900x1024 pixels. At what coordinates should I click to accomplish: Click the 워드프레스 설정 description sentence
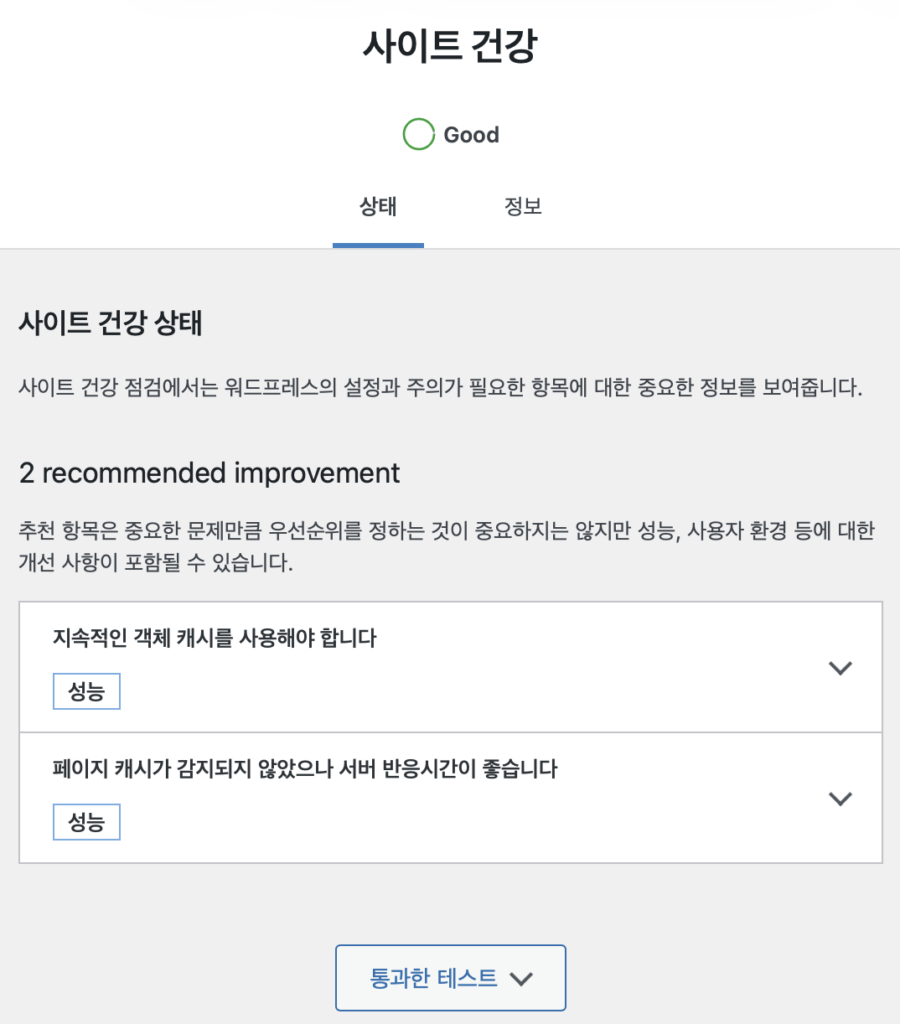(440, 388)
